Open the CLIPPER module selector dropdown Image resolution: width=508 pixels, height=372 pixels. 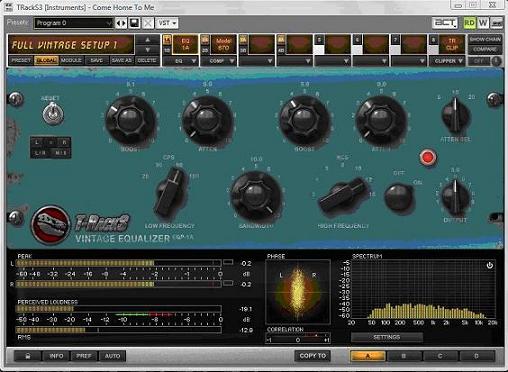447,61
